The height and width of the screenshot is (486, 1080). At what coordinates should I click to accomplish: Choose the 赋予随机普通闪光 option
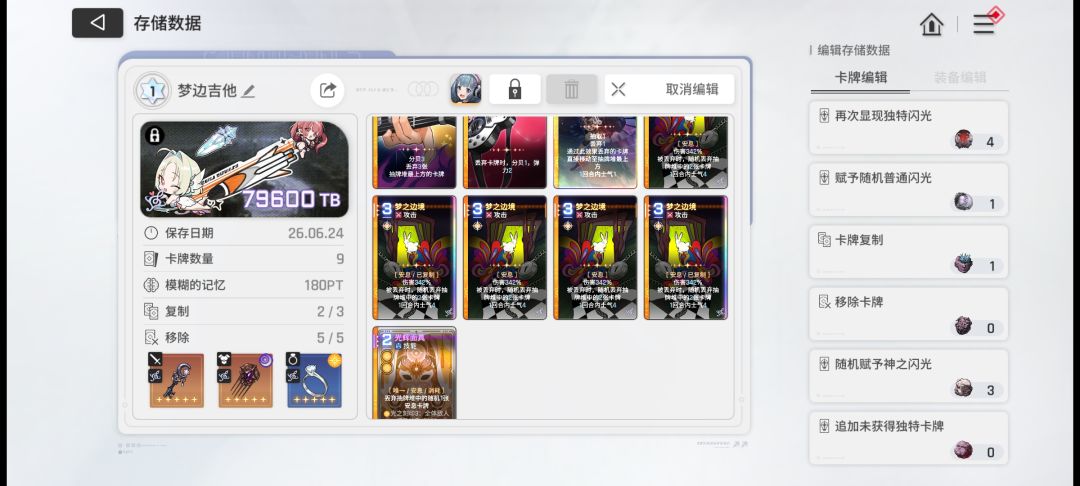tap(908, 190)
